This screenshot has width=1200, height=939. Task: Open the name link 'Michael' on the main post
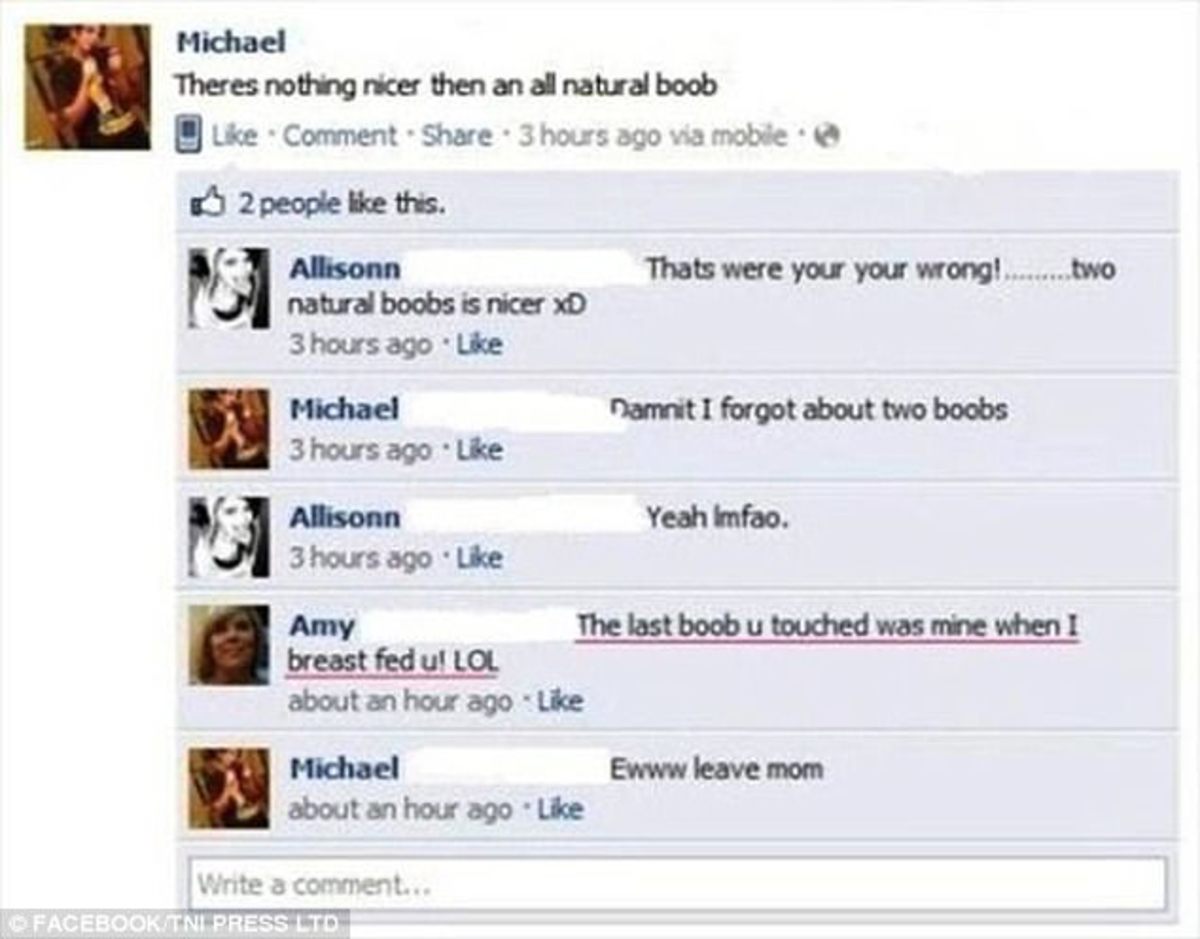point(231,42)
